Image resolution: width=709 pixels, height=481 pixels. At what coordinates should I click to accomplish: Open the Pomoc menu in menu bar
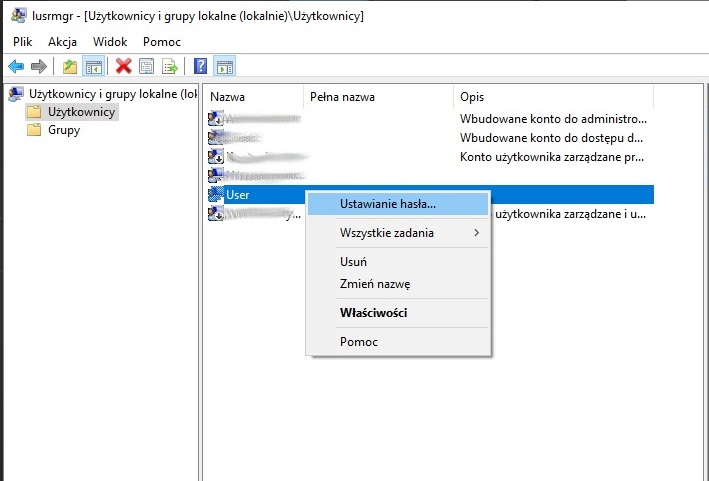tap(162, 42)
